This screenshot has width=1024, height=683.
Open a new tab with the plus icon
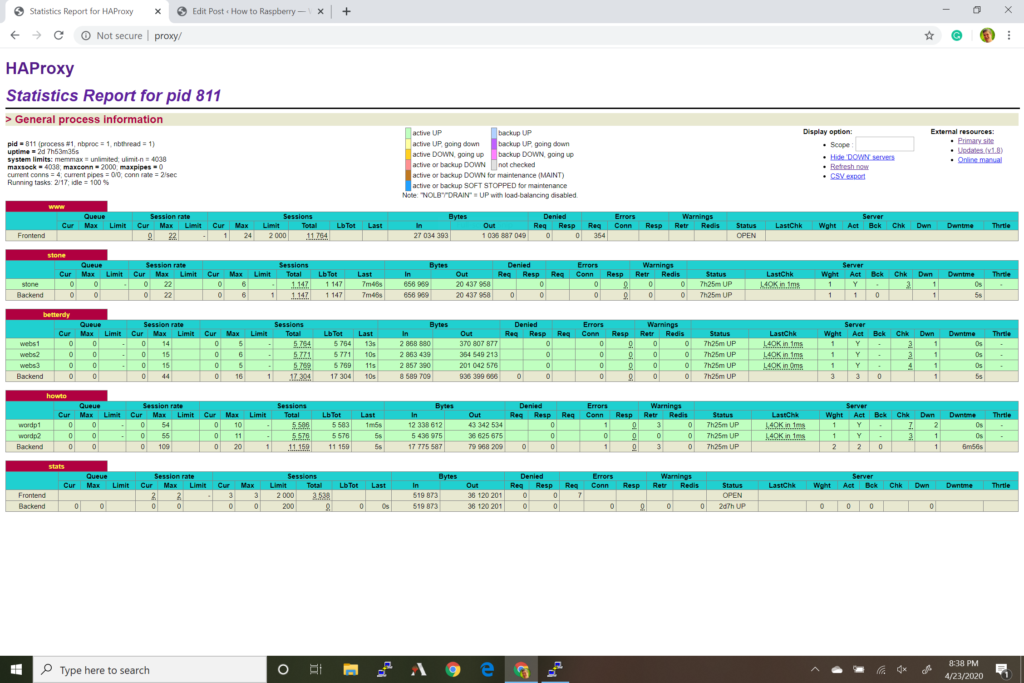(x=346, y=11)
